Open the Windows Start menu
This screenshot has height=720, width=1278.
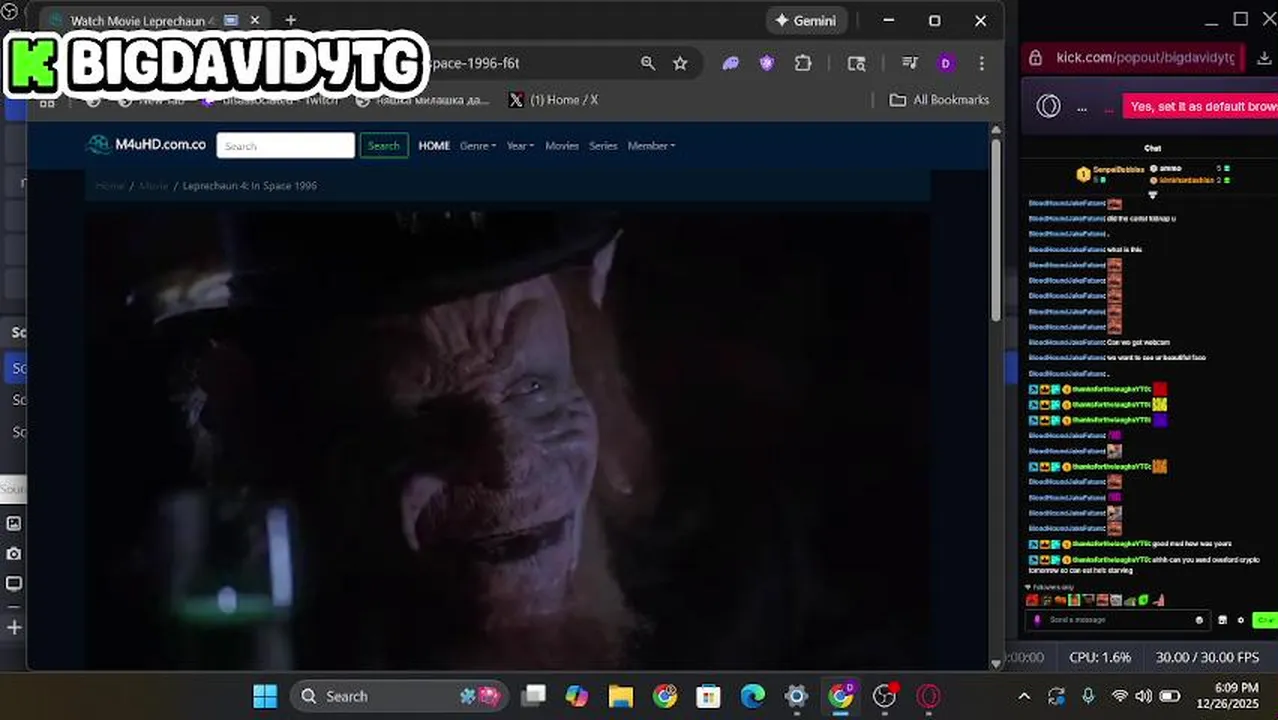(265, 696)
